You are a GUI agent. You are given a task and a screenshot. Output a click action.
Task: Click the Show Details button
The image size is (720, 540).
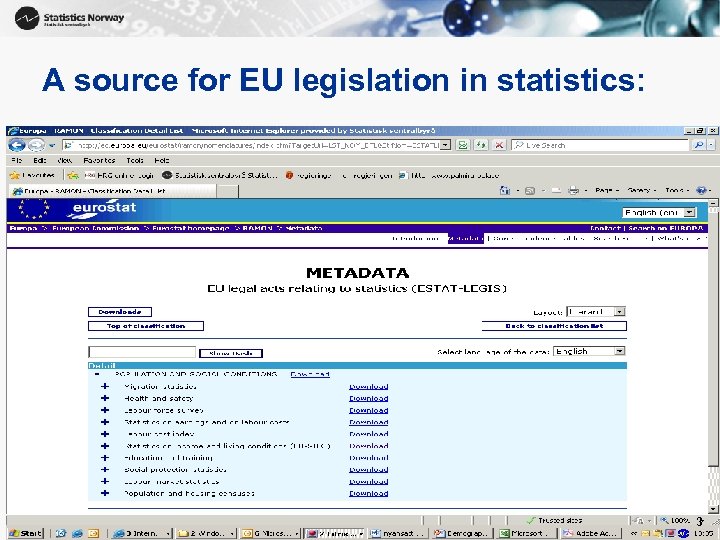[x=231, y=353]
